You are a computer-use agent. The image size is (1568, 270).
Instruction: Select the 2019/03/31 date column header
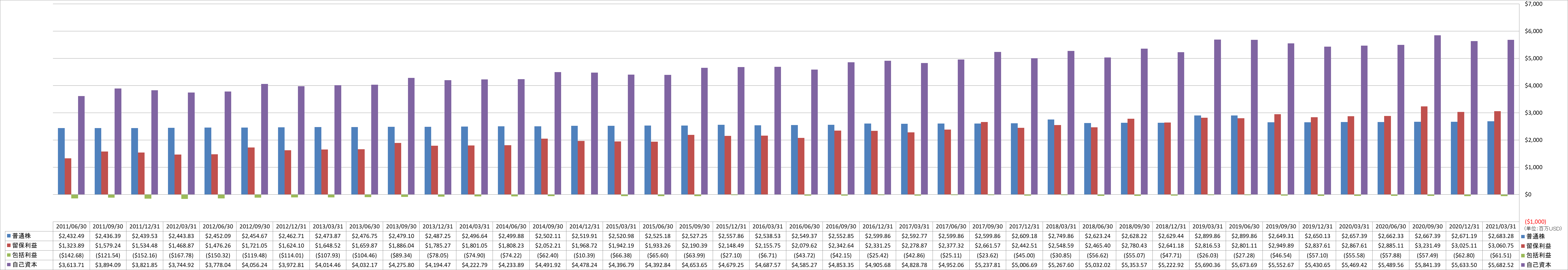tap(1208, 226)
